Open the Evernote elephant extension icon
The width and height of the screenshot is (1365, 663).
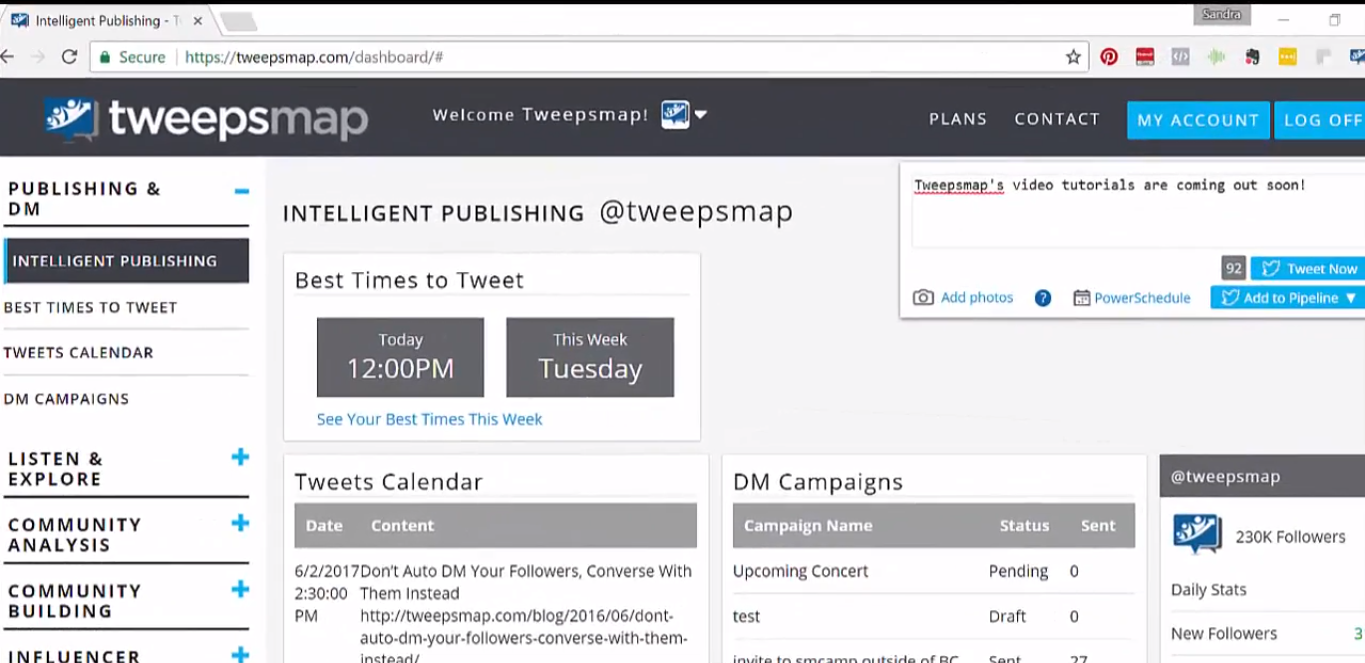1252,57
